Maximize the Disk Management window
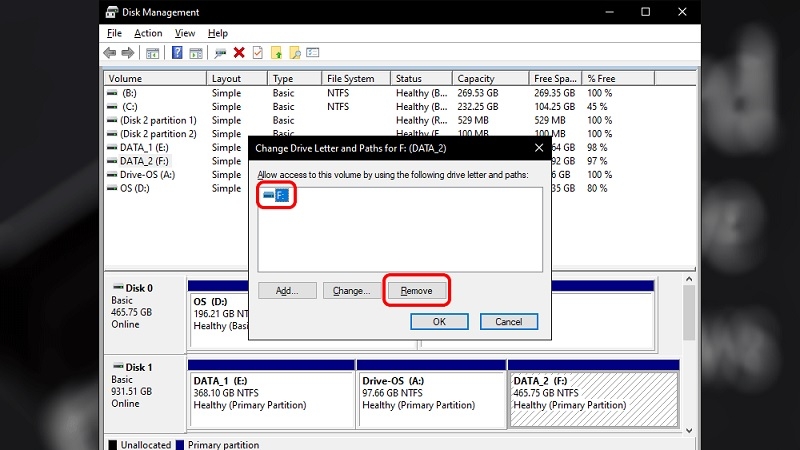The image size is (800, 450). (x=645, y=12)
